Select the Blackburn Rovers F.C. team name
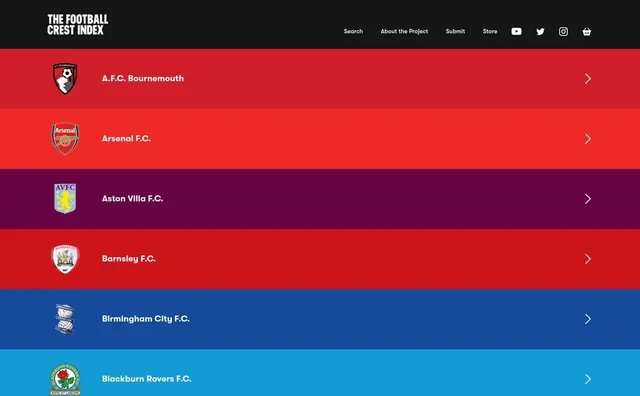The image size is (640, 396). (147, 379)
